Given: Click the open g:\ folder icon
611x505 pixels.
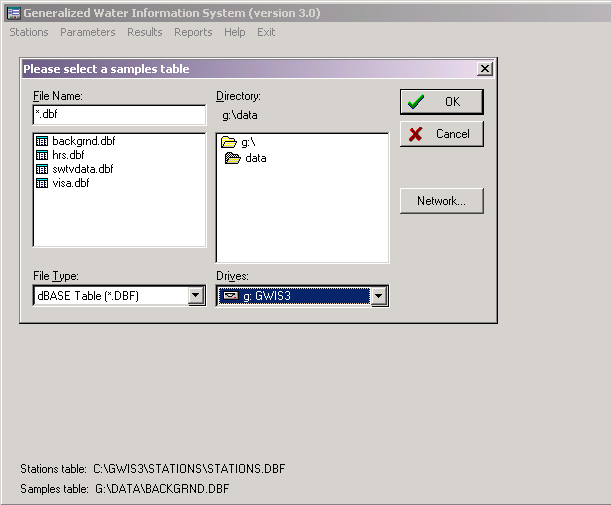Looking at the screenshot, I should coord(229,142).
